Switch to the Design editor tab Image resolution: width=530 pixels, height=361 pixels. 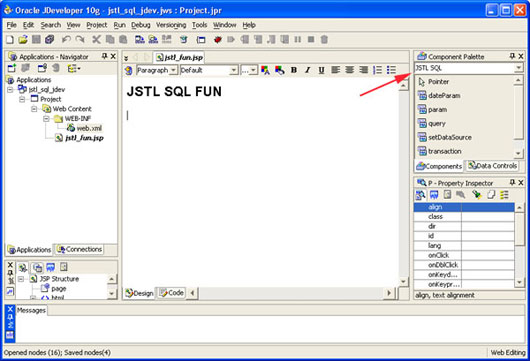coord(139,293)
